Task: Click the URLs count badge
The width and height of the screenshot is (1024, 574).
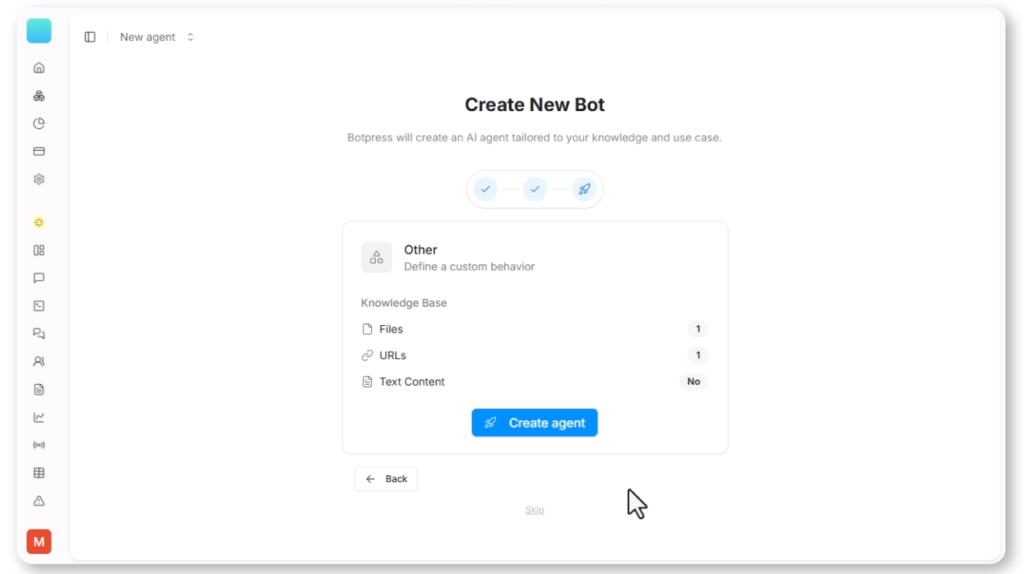Action: coord(698,355)
